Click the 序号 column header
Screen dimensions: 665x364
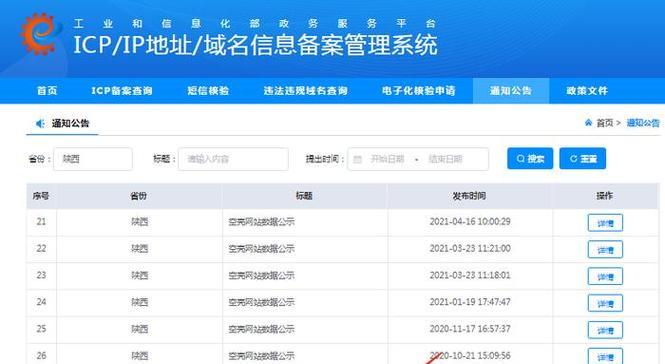(41, 196)
